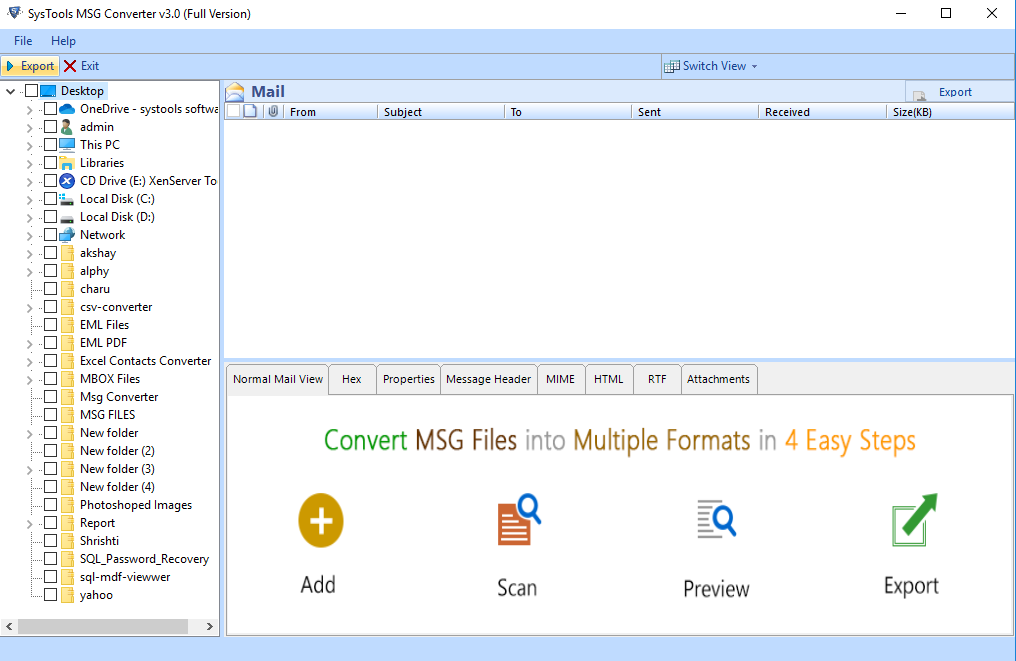Collapse the Desktop root tree node

[11, 91]
